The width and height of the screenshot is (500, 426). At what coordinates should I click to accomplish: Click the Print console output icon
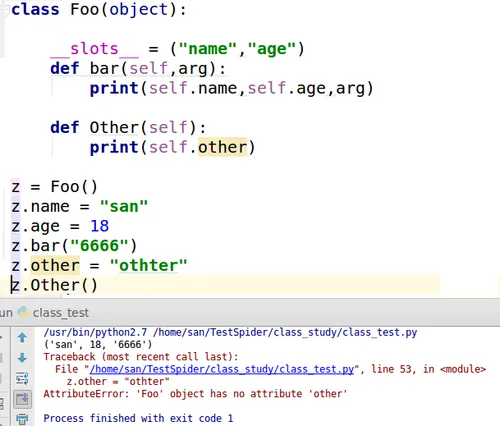(22, 419)
